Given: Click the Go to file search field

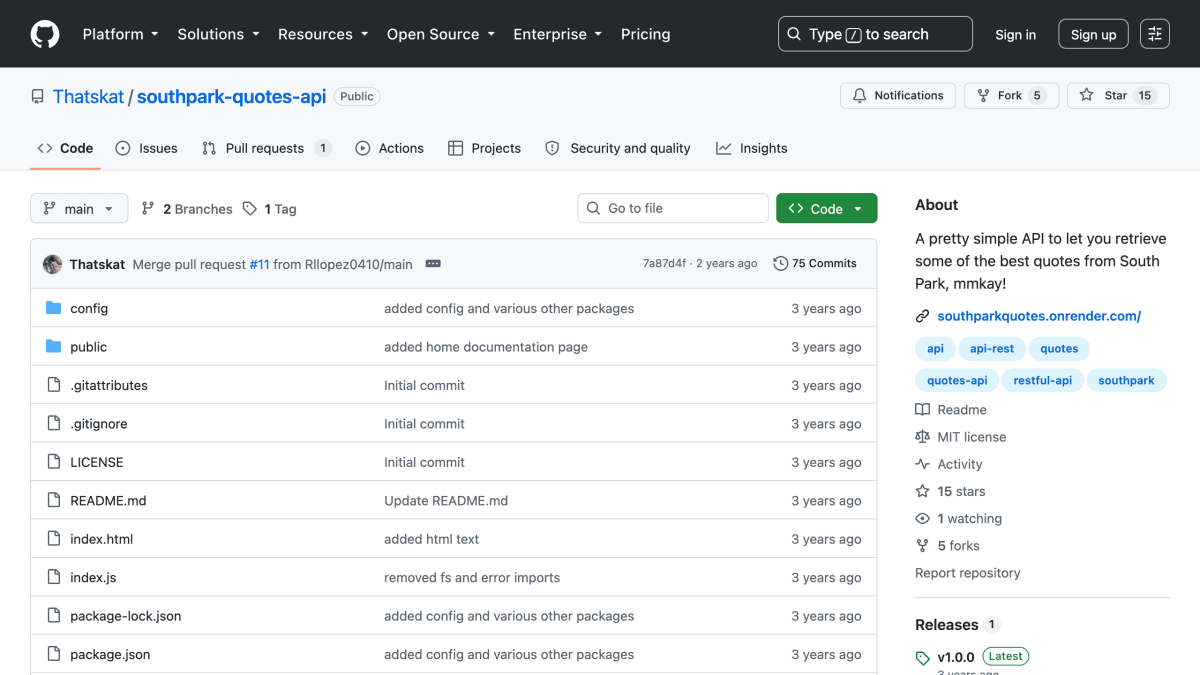Looking at the screenshot, I should 673,208.
